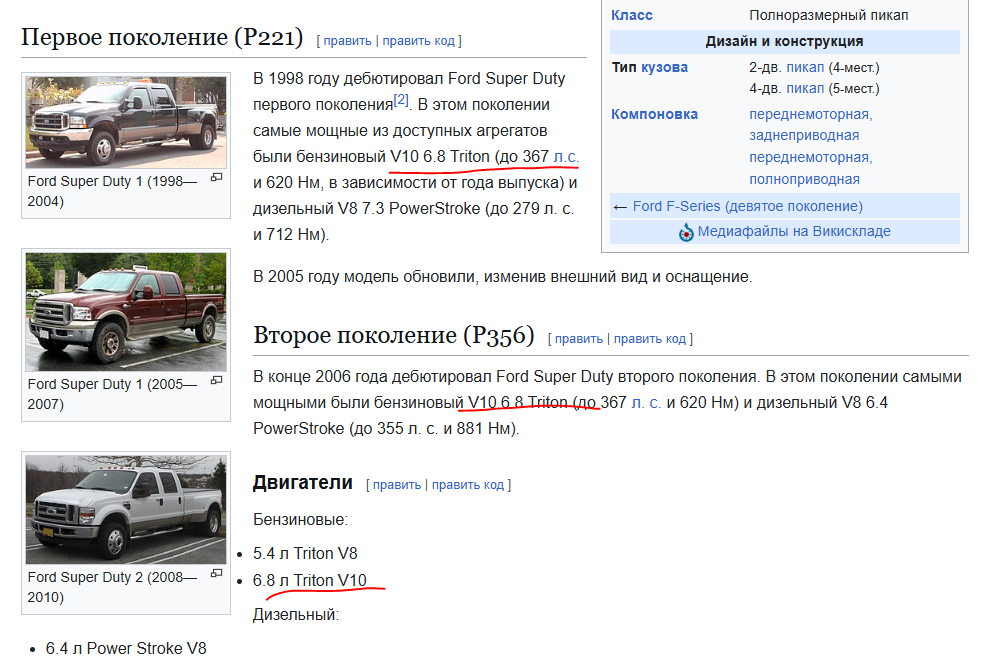
Task: Click 'Полноразмерный пикап' infobox value
Action: (828, 15)
